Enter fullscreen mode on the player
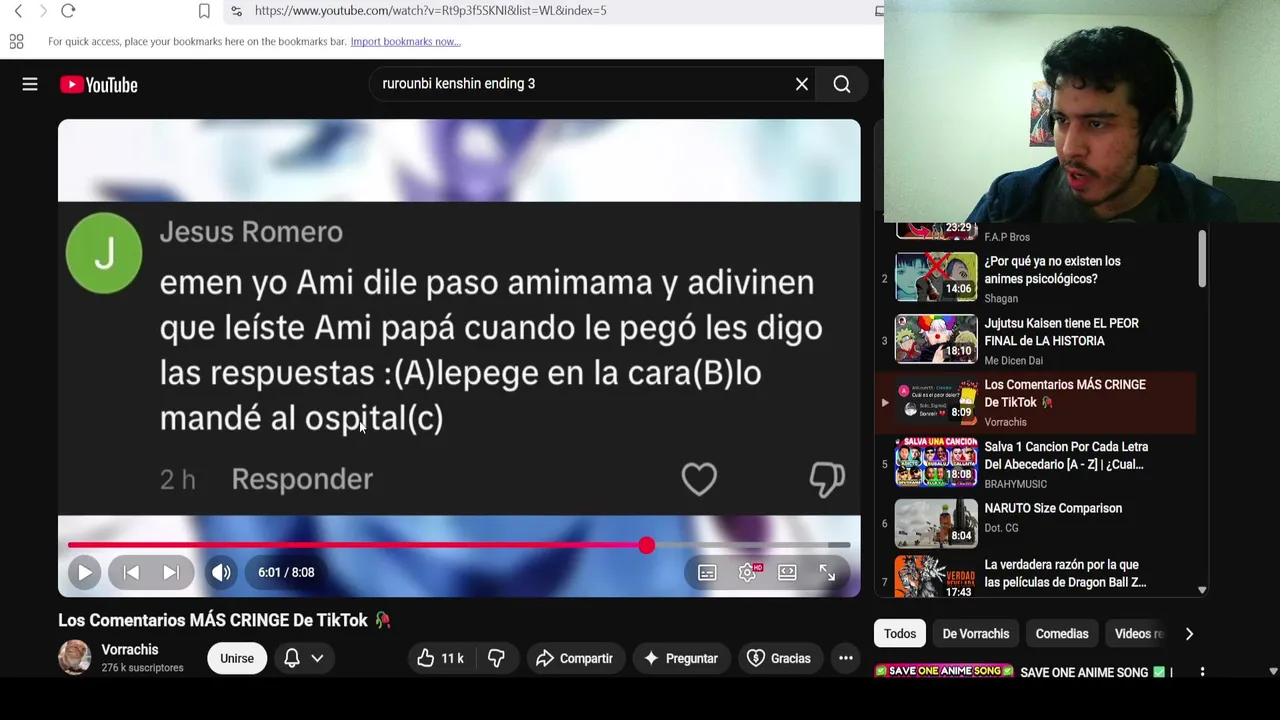Screen dimensions: 1280x720 [827, 572]
